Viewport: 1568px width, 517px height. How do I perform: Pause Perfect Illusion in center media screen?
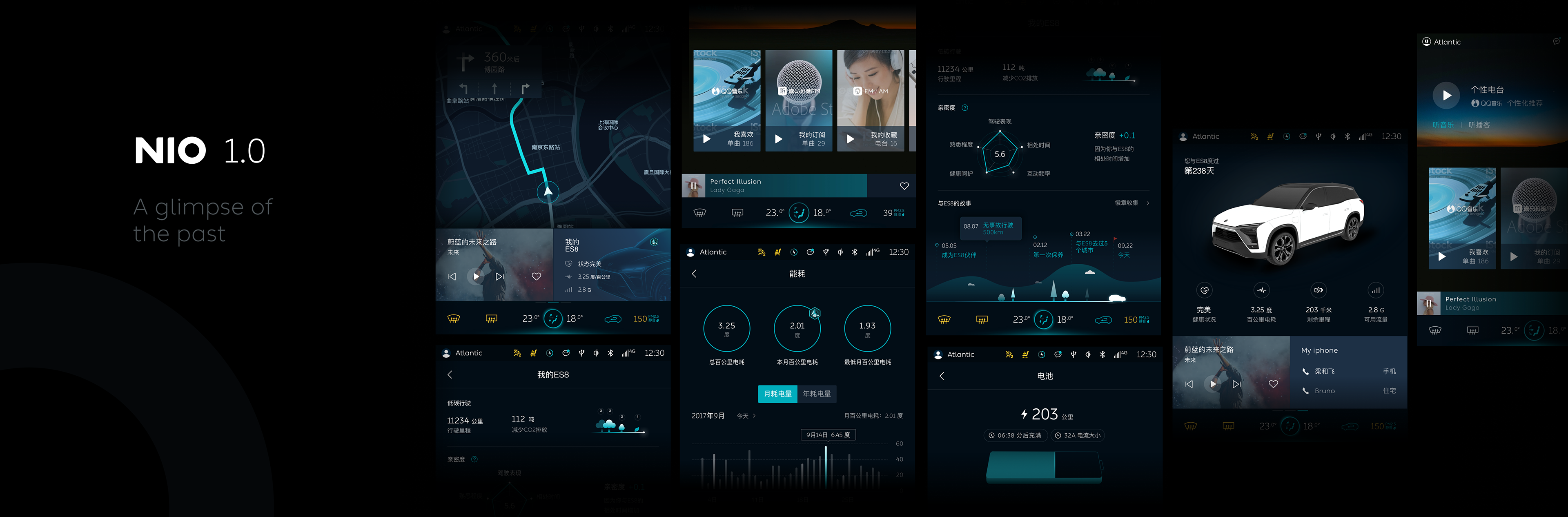pyautogui.click(x=693, y=186)
